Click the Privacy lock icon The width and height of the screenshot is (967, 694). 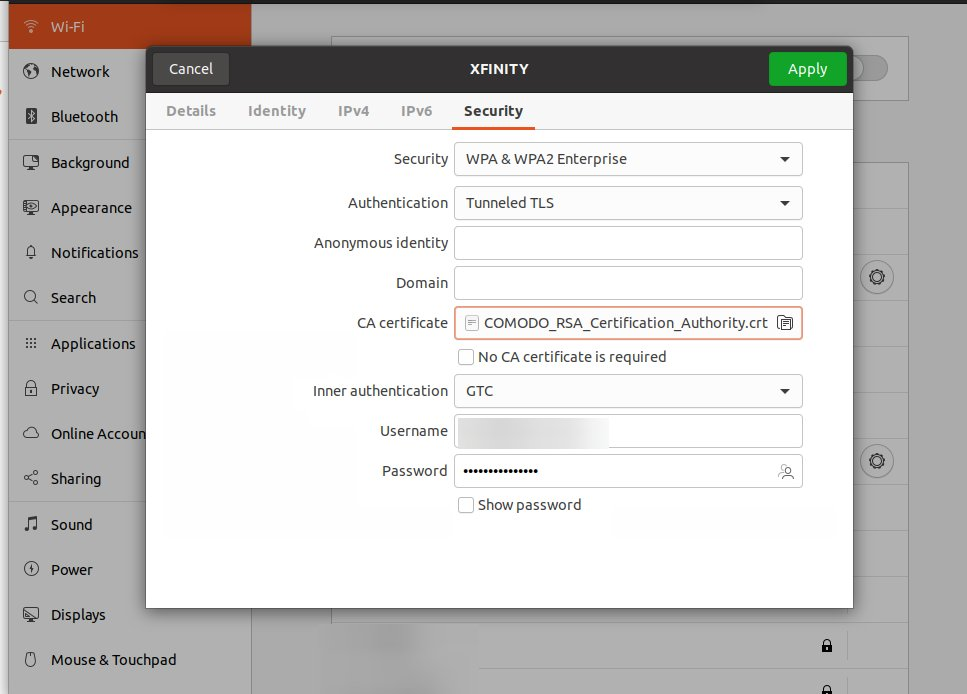[31, 388]
